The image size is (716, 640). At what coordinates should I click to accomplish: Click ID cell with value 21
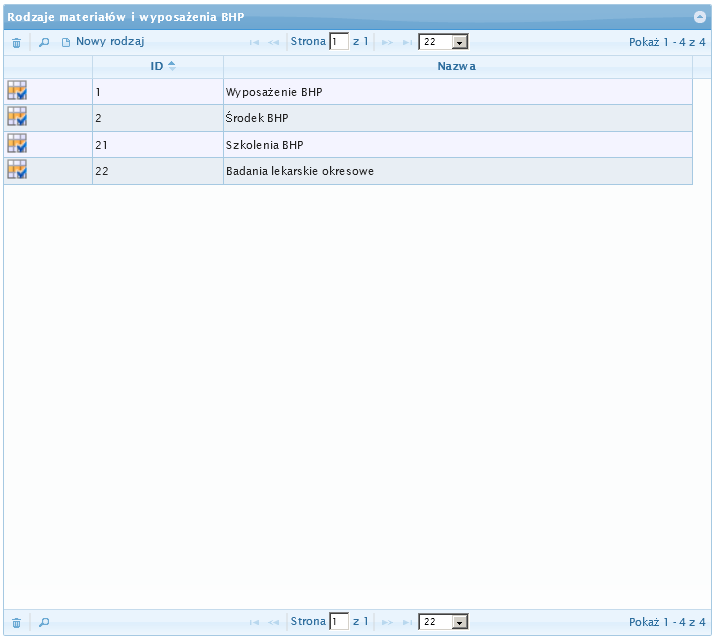[158, 145]
